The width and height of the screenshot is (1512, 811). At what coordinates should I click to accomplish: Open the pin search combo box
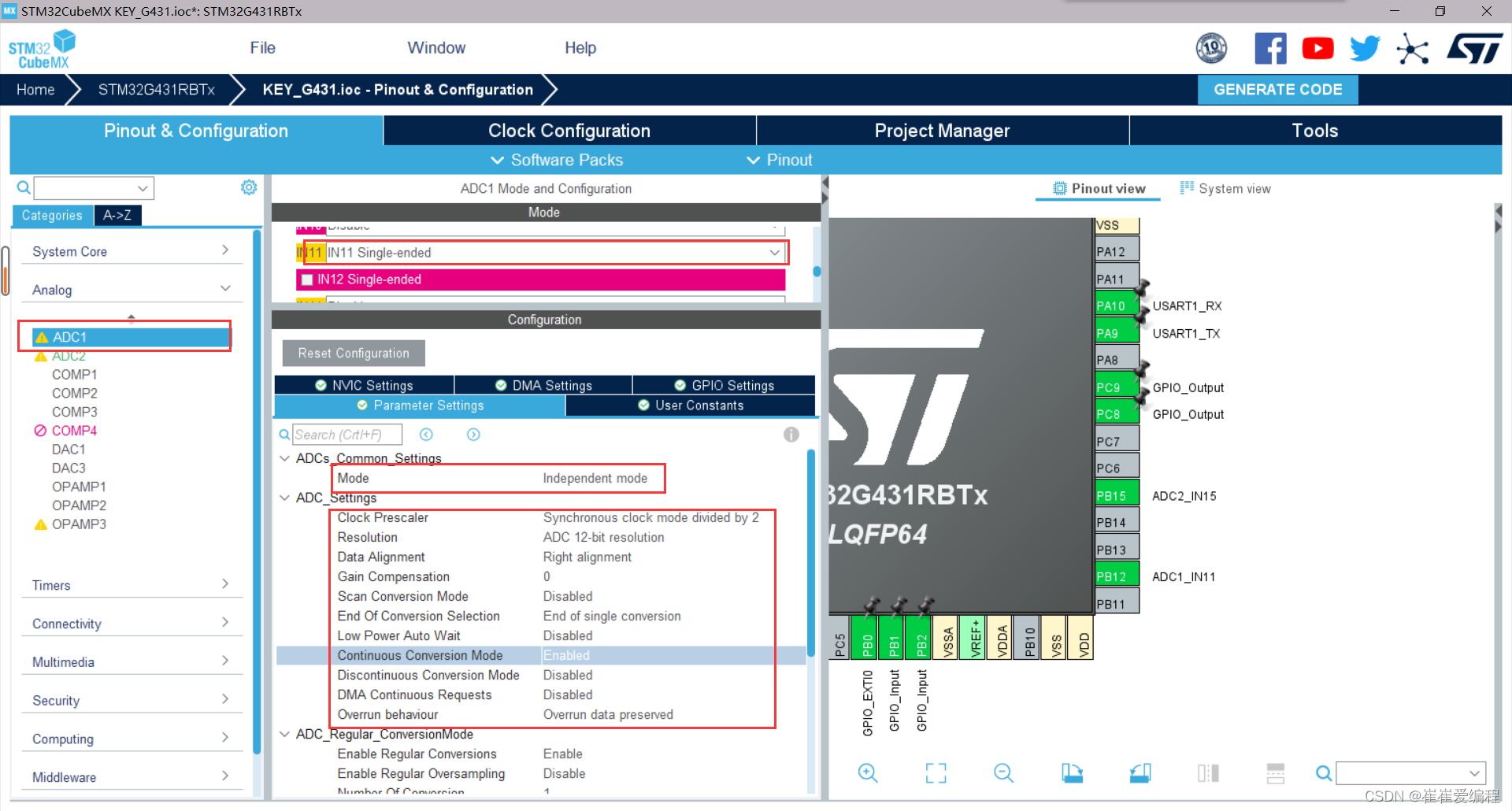click(1410, 773)
